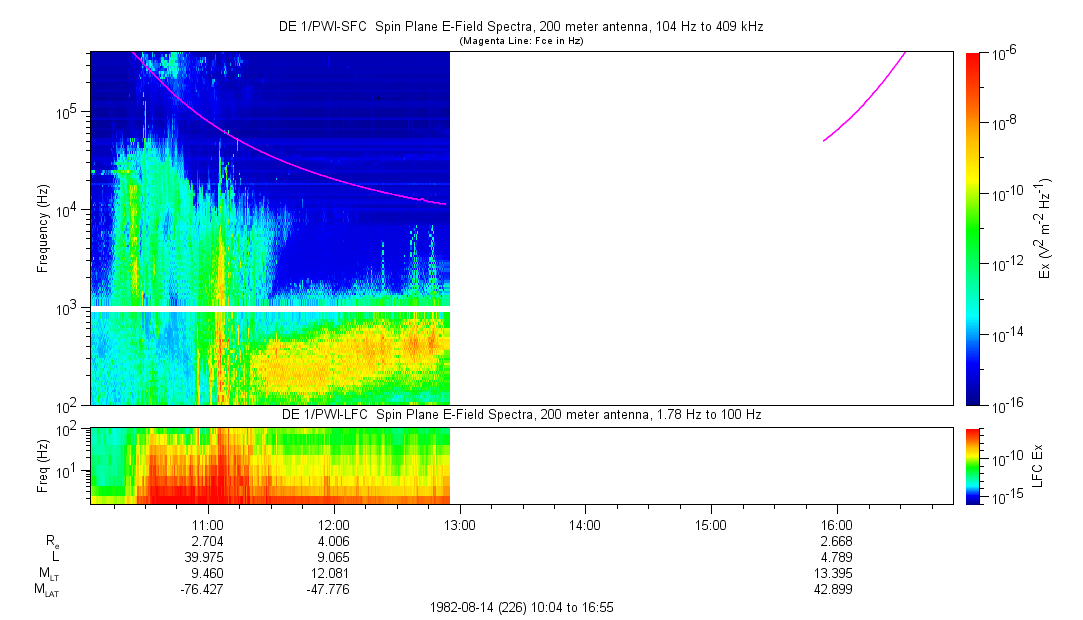Image resolution: width=1083 pixels, height=620 pixels.
Task: Click the Re value 4.006
Action: tap(333, 541)
